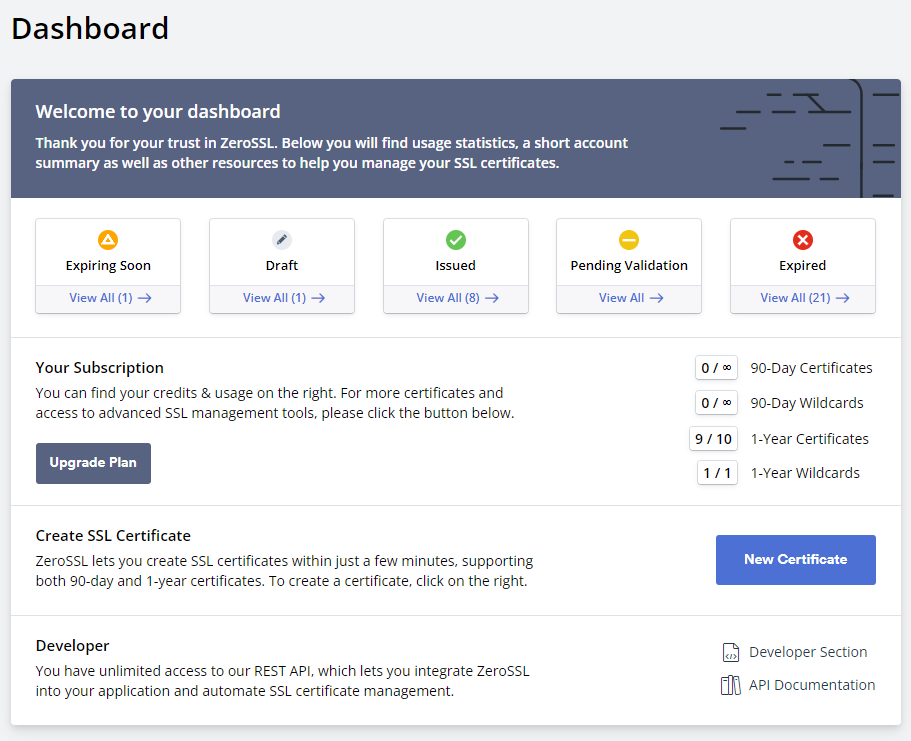This screenshot has width=911, height=741.
Task: Click the orange Expiring Soon warning icon
Action: pyautogui.click(x=108, y=240)
